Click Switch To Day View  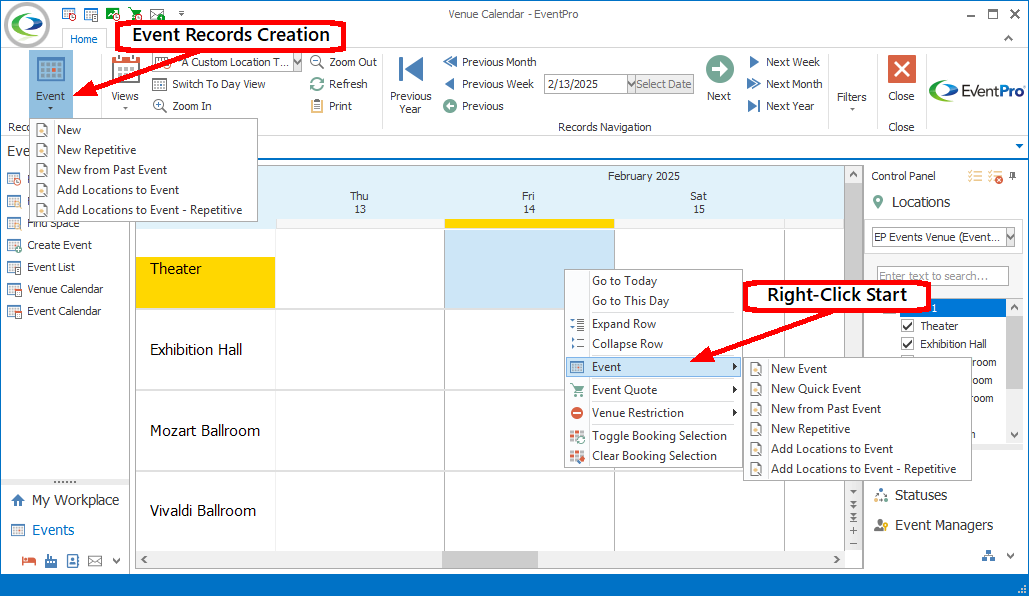[209, 84]
